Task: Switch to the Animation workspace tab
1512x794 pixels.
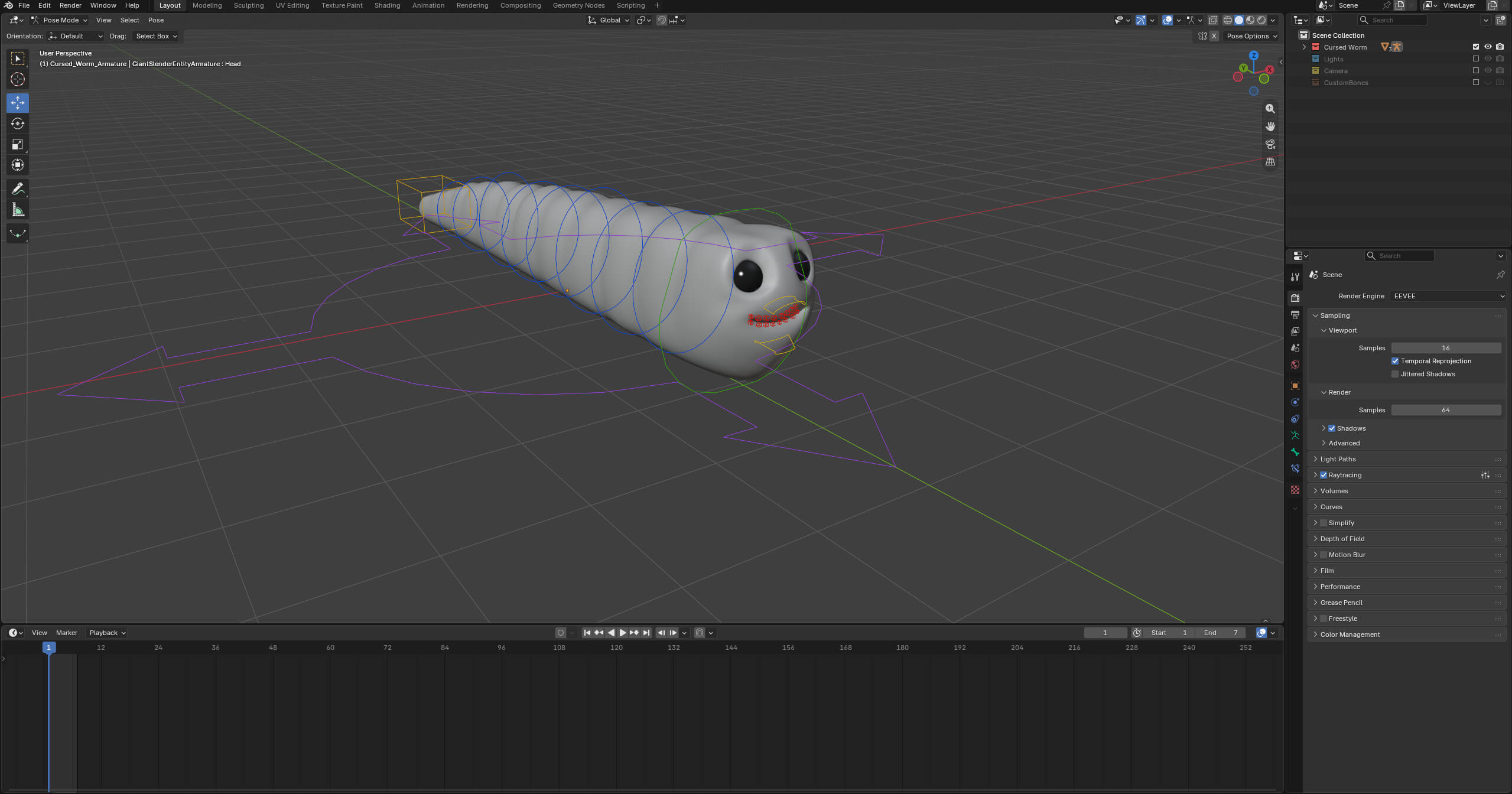Action: (x=428, y=5)
